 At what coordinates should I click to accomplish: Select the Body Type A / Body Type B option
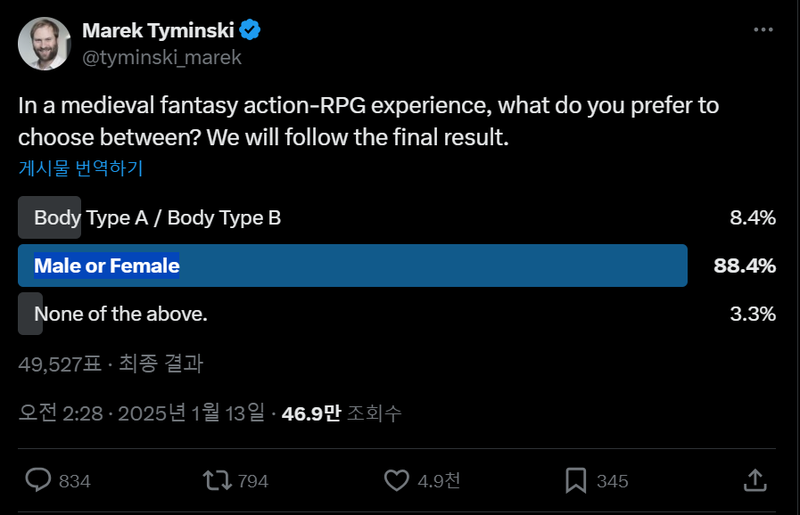[x=157, y=218]
